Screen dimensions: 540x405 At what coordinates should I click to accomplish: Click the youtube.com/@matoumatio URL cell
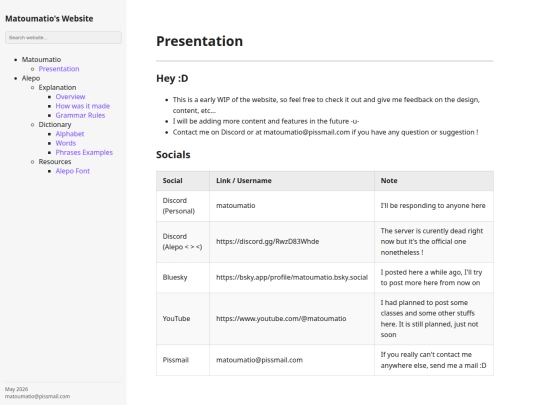click(292, 319)
